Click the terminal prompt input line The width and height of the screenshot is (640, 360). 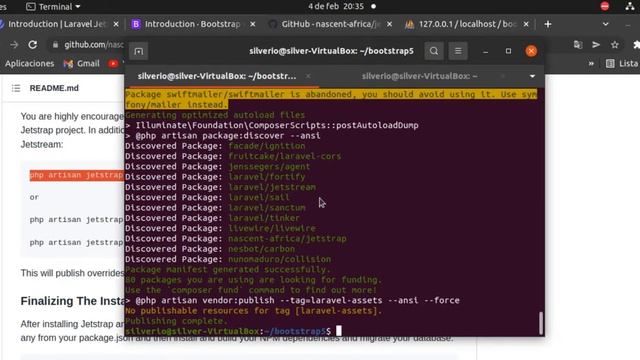tap(233, 331)
